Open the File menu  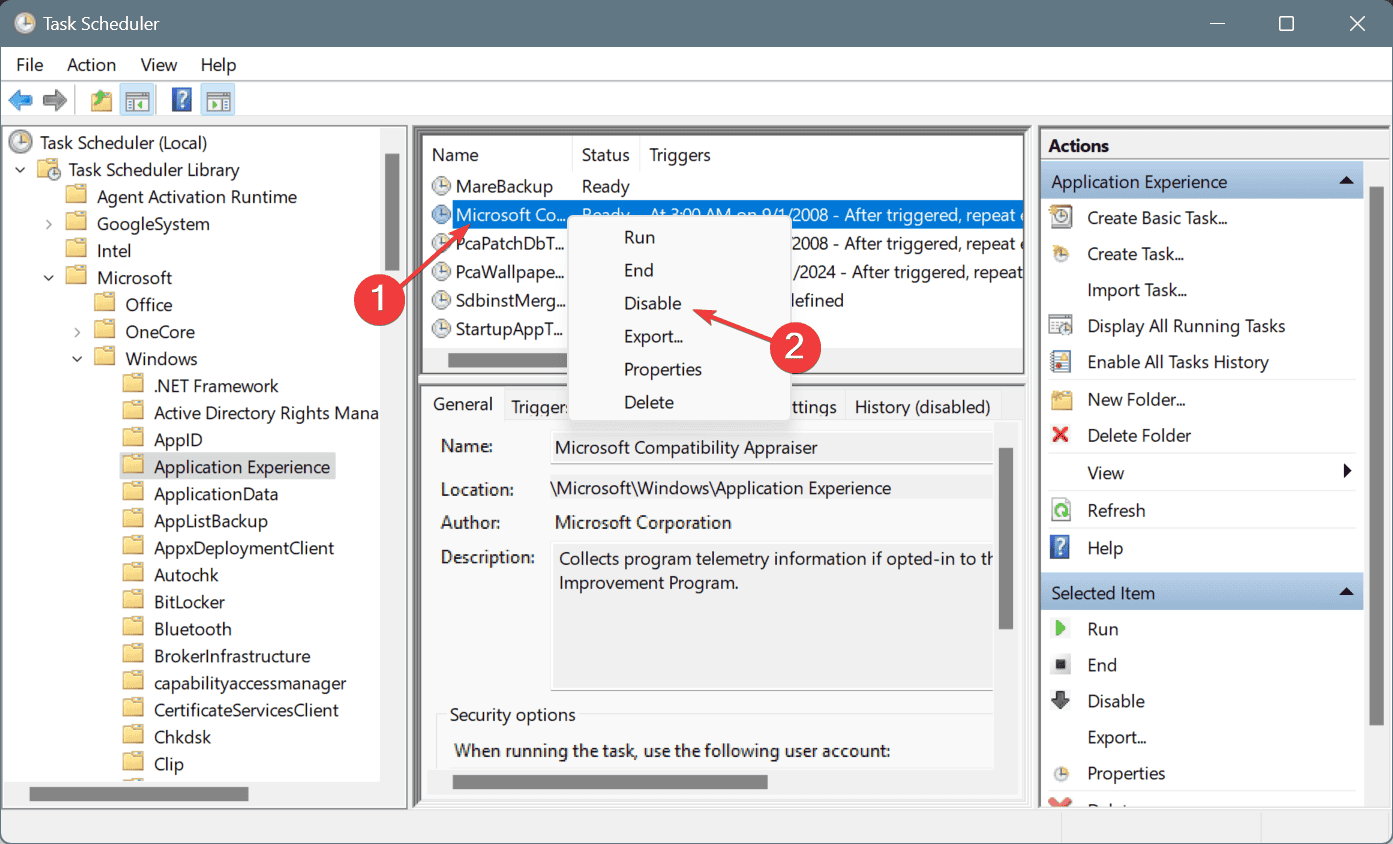(x=30, y=65)
